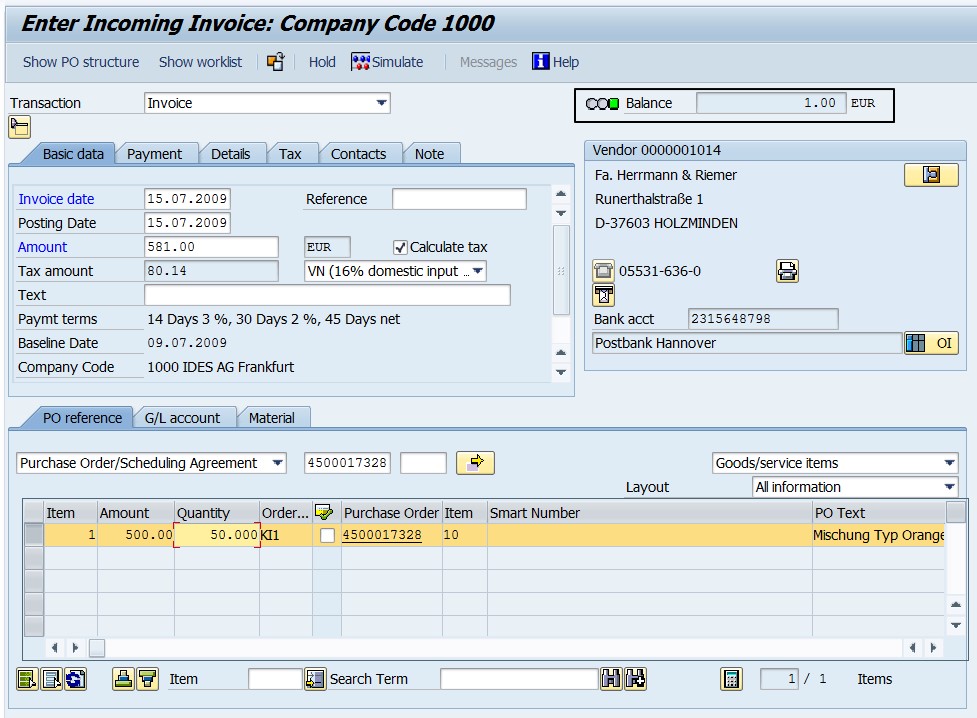Click the Reference input field
This screenshot has height=718, width=977.
point(459,199)
